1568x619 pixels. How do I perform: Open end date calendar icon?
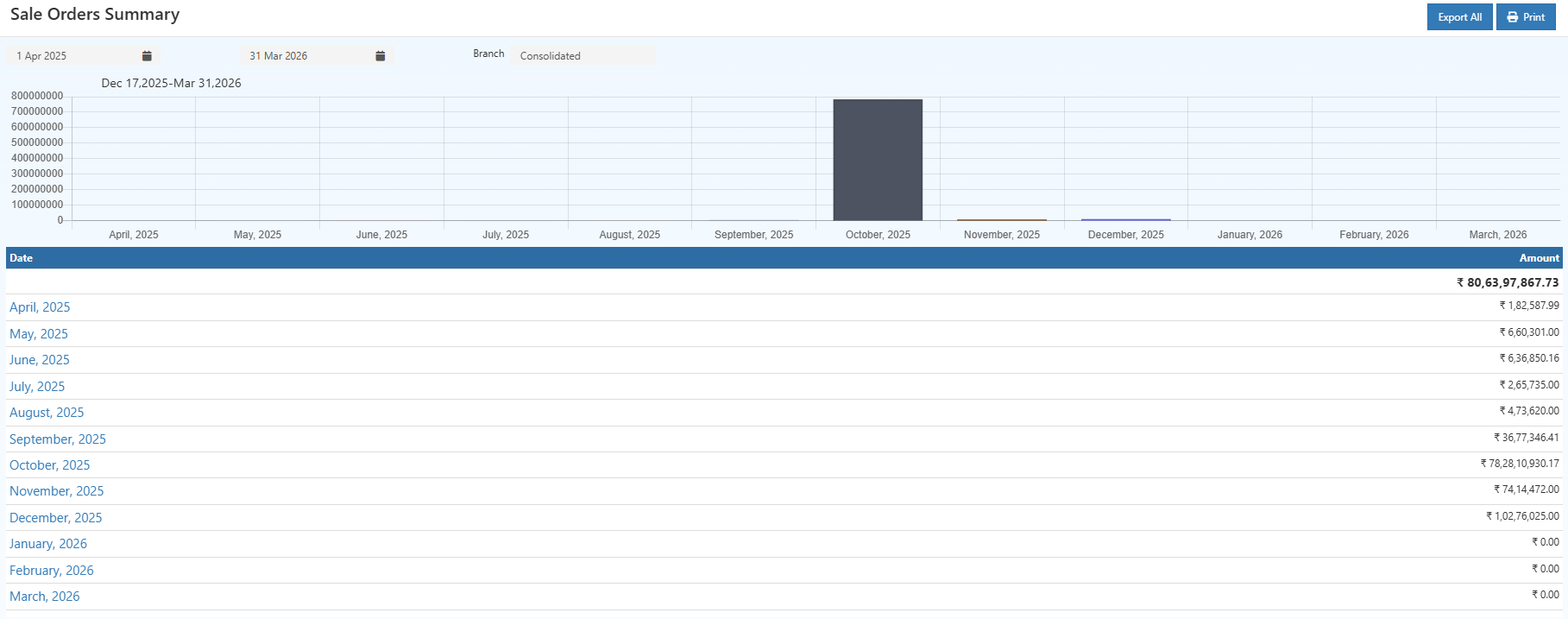[x=380, y=56]
